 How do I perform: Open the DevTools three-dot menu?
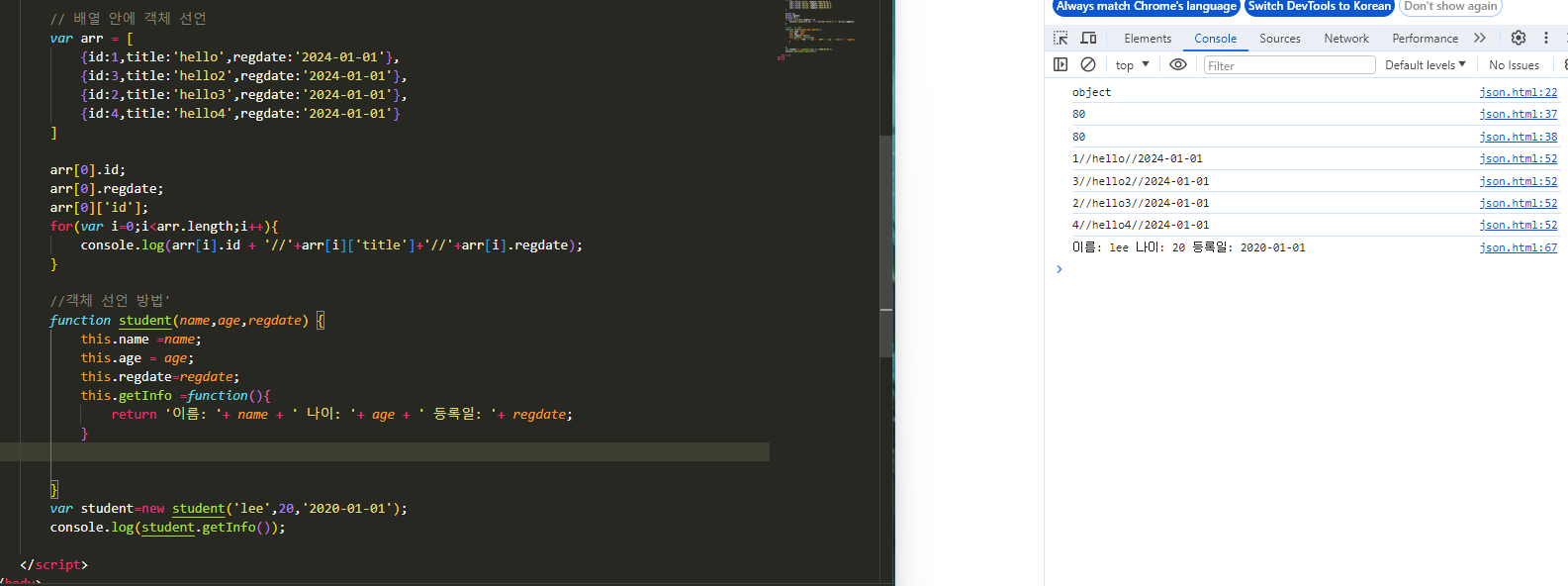point(1546,38)
